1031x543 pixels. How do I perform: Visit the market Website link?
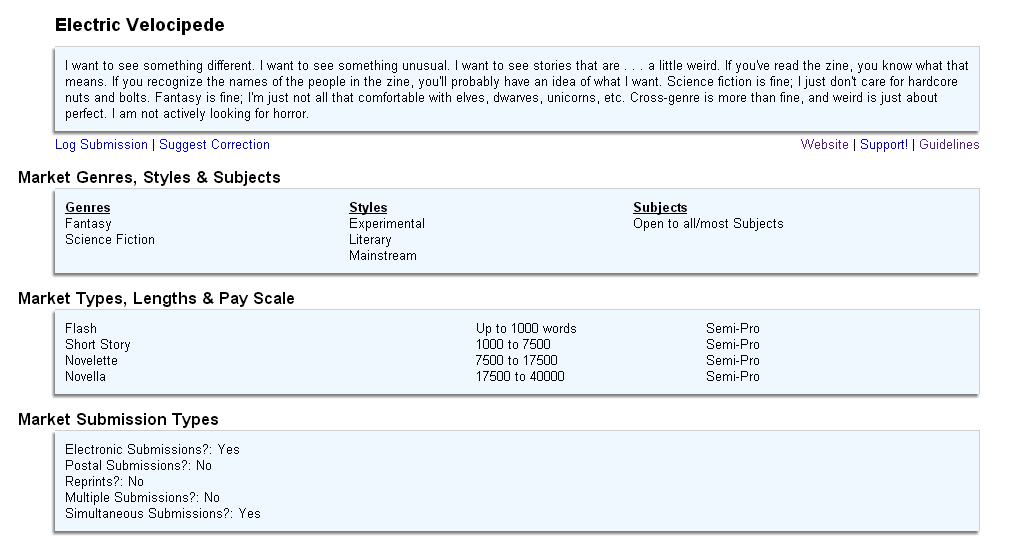click(825, 145)
